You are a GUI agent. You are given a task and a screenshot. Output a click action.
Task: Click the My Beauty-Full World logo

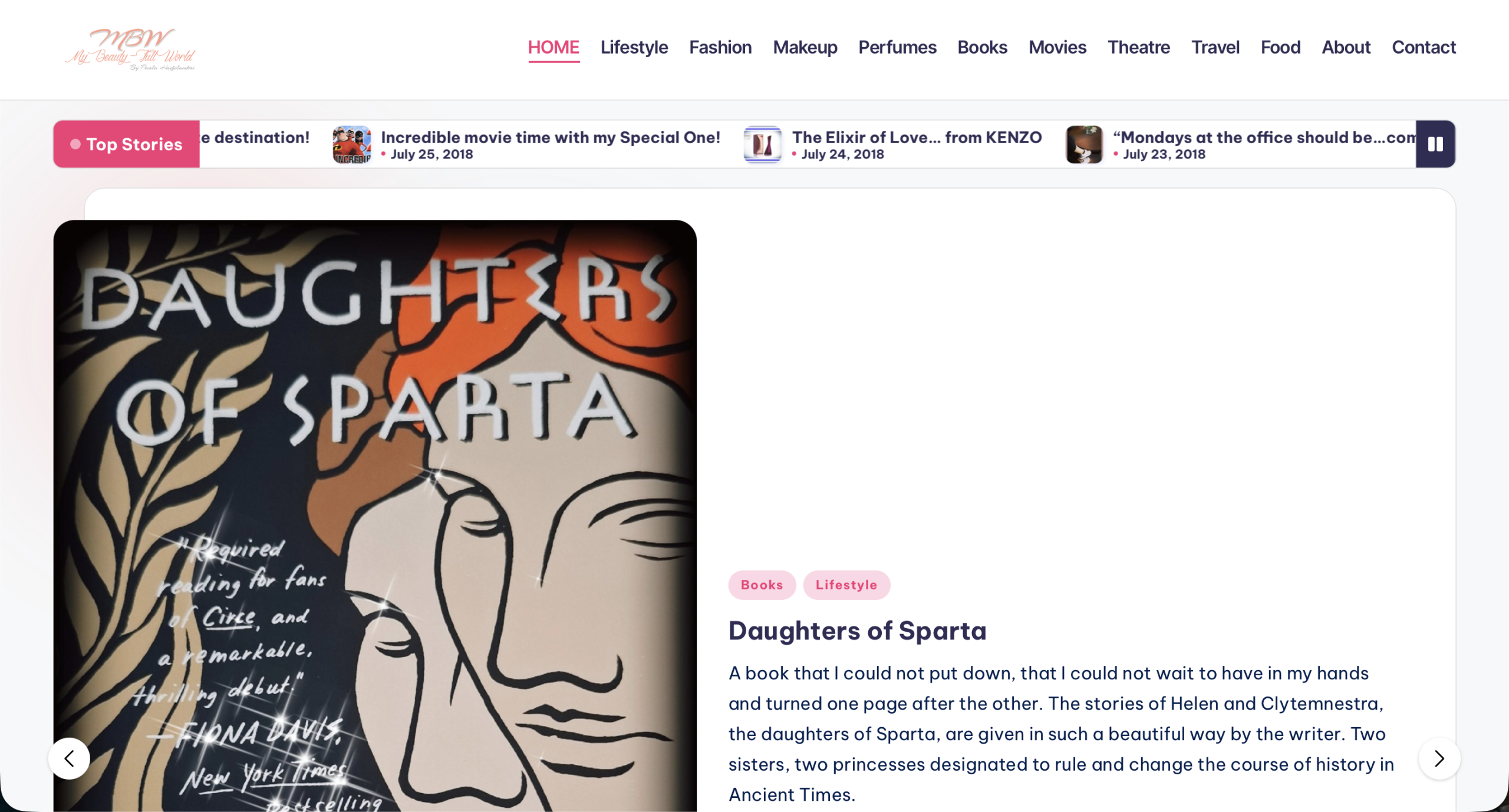point(130,49)
